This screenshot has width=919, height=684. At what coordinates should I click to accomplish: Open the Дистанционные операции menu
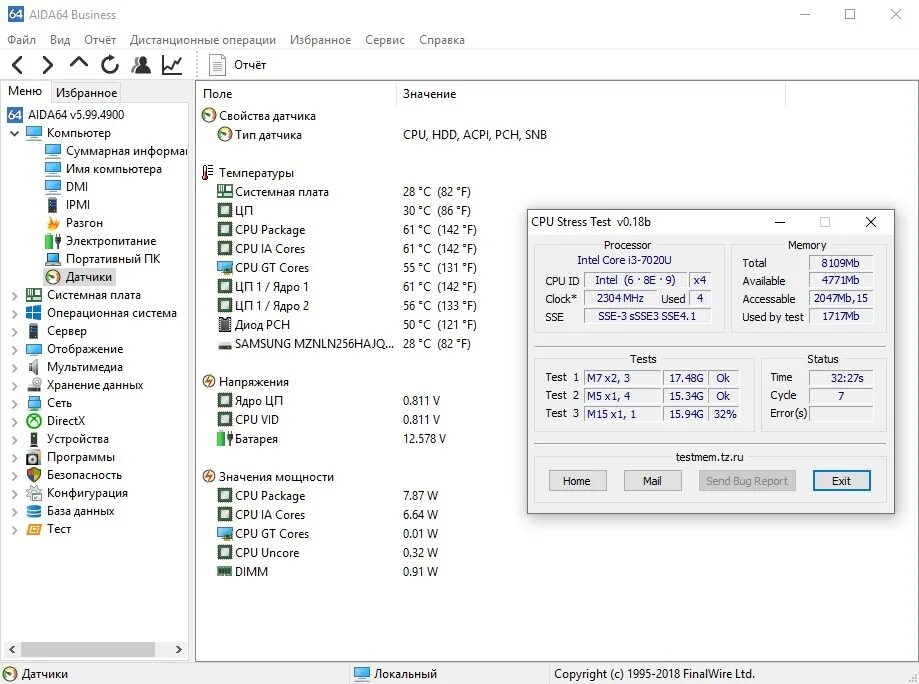pyautogui.click(x=203, y=40)
